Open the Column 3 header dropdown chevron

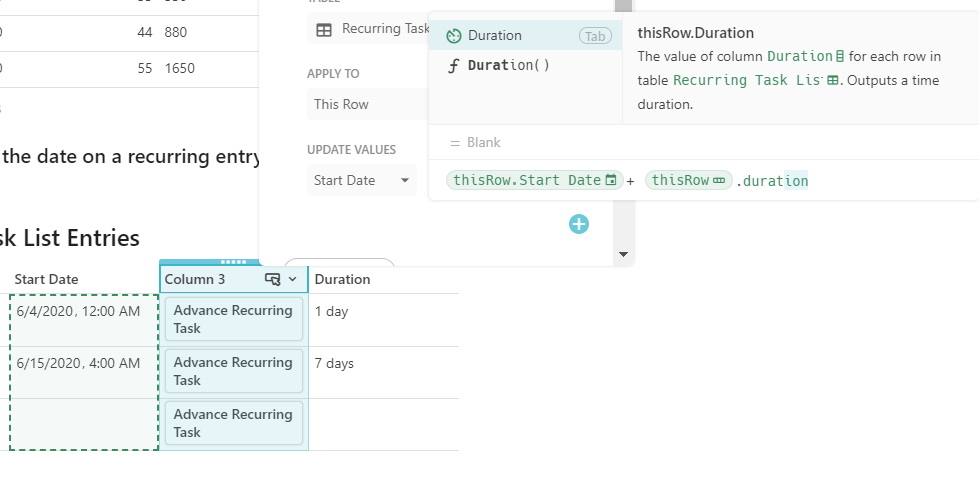(292, 279)
